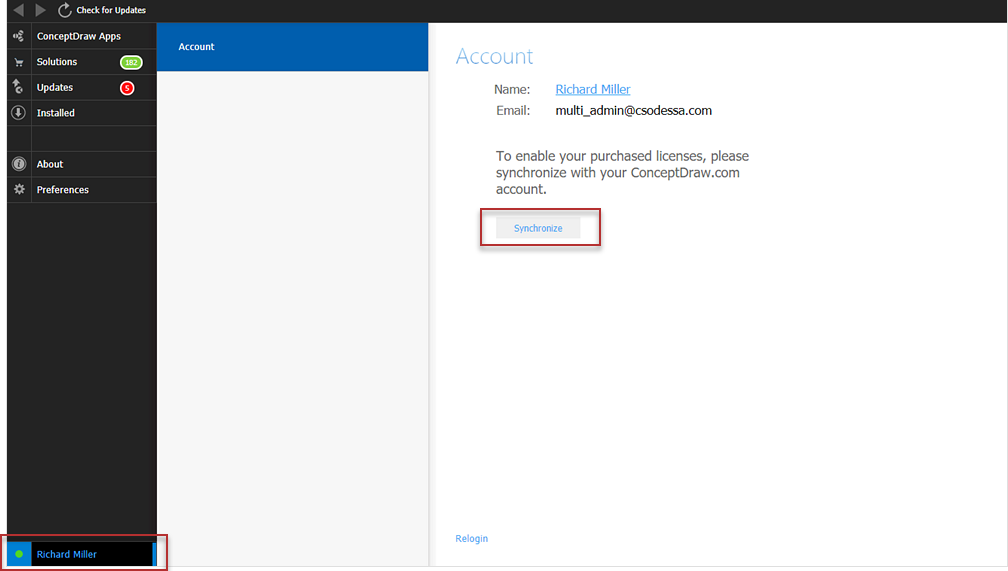Open the Installed section
The image size is (1008, 571).
(x=55, y=113)
